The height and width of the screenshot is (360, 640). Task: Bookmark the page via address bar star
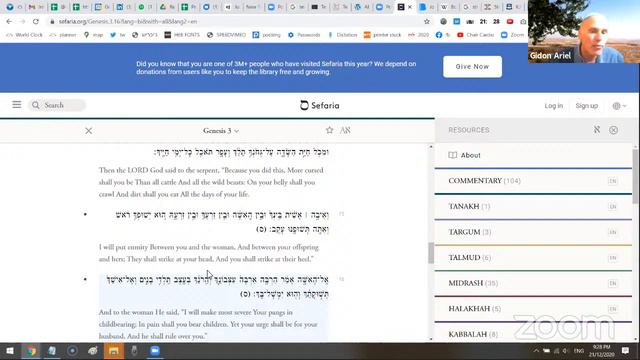point(427,21)
